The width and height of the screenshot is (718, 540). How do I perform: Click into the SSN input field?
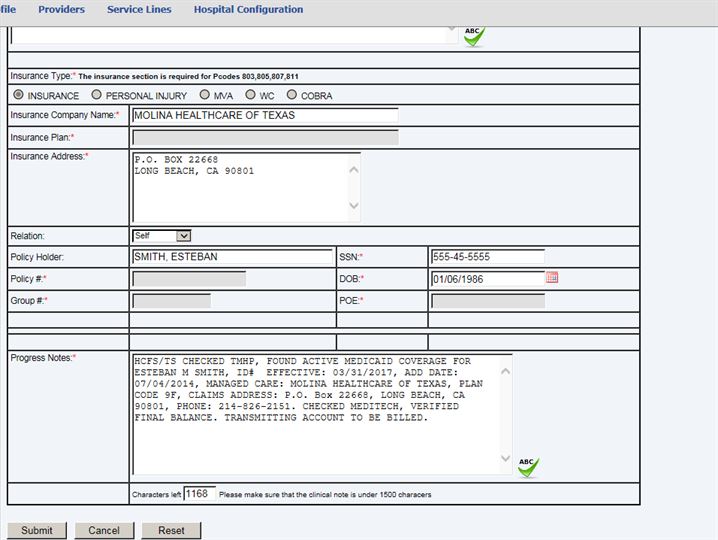(487, 257)
